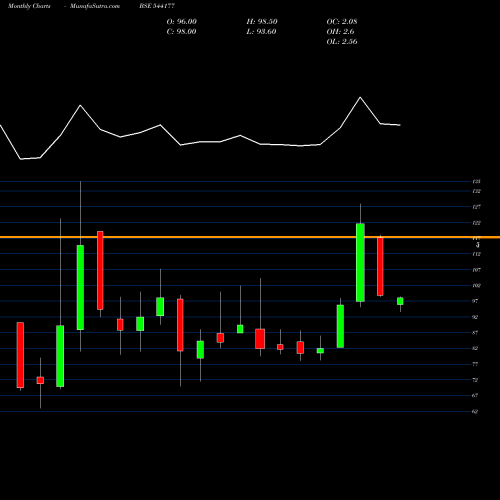Click the first red candle at chart start

click(20, 355)
